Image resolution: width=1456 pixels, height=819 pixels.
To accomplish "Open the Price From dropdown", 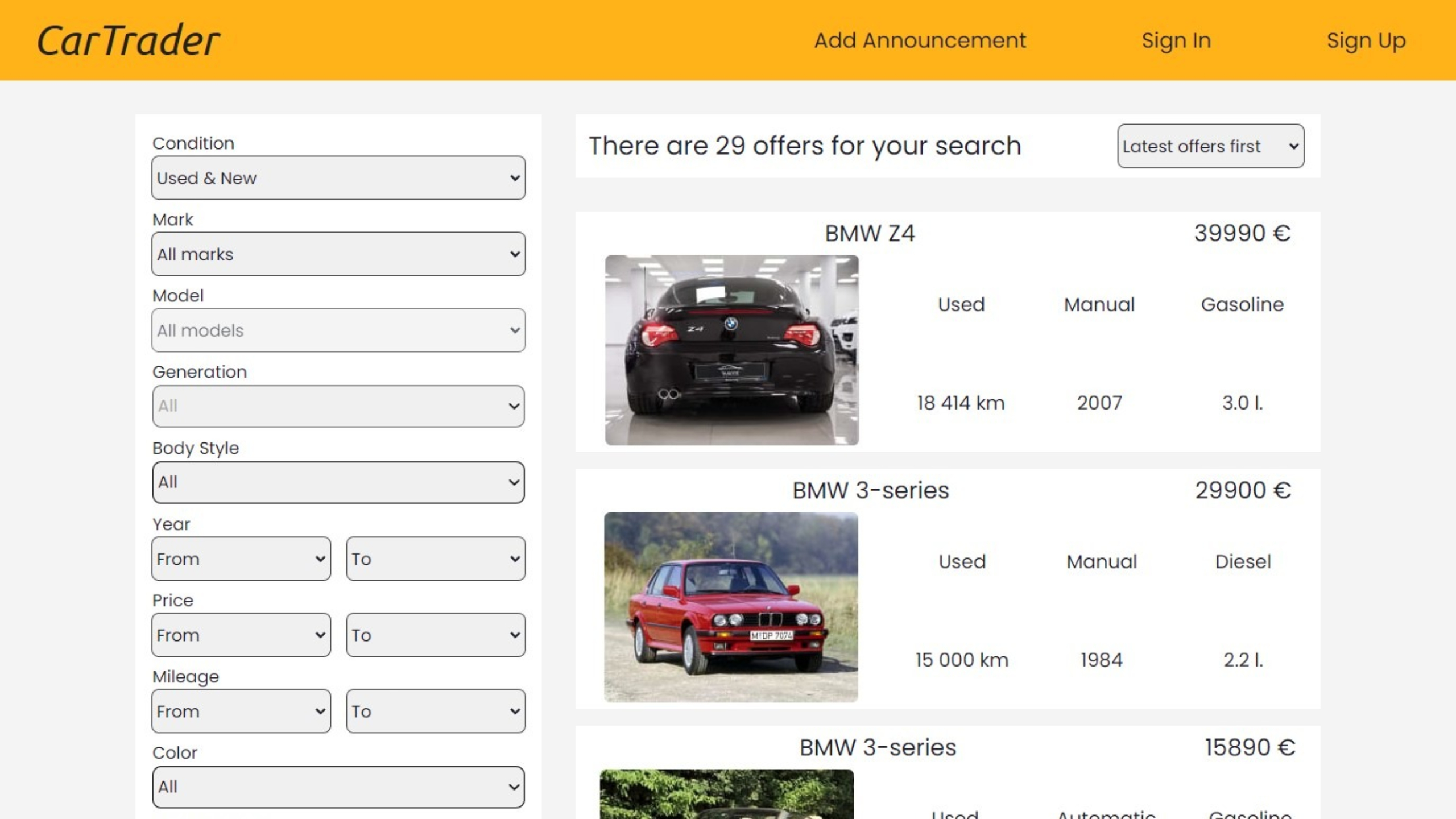I will (x=241, y=635).
